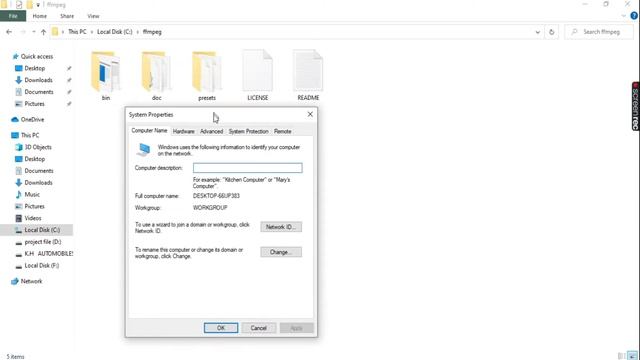Click ffmpeg in address path
The width and height of the screenshot is (640, 360).
152,32
